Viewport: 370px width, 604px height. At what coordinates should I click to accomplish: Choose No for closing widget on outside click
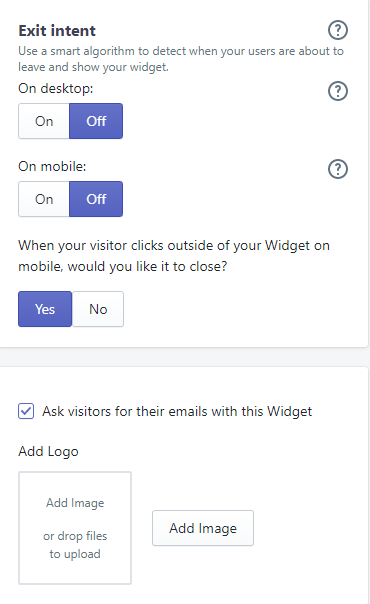point(98,309)
